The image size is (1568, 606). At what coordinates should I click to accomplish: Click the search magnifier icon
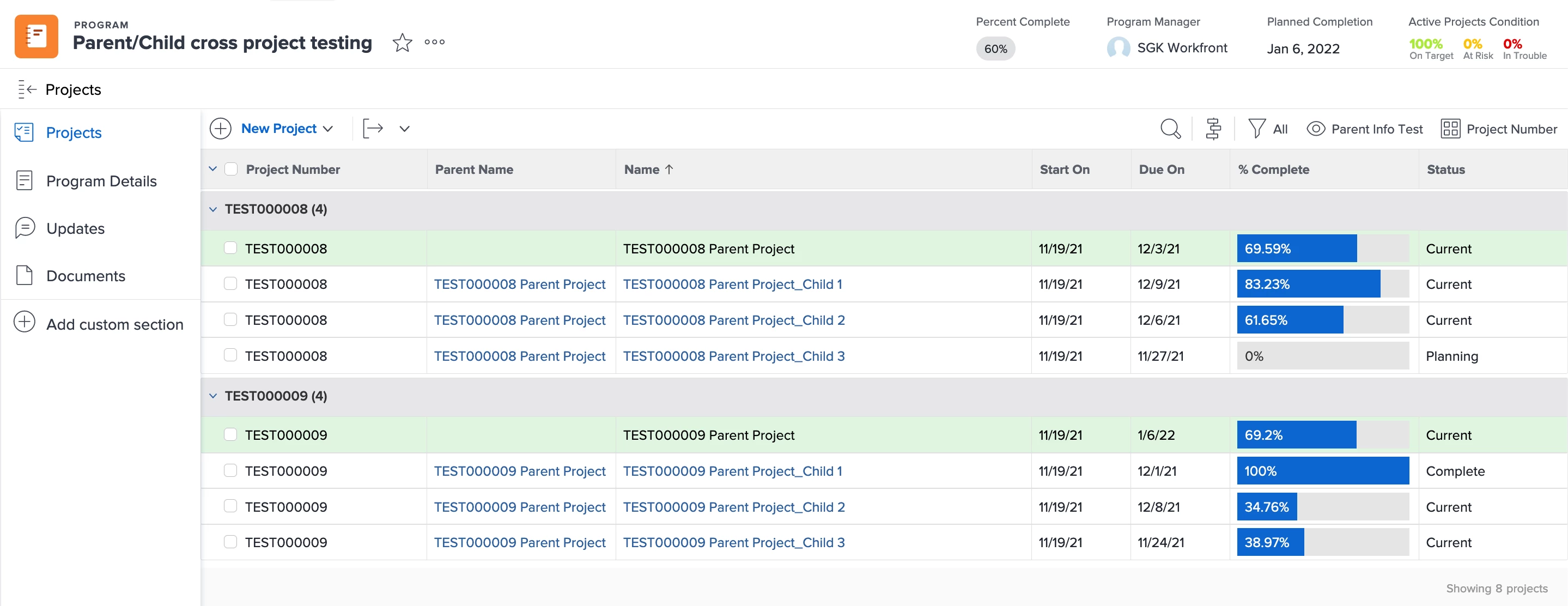(x=1170, y=129)
